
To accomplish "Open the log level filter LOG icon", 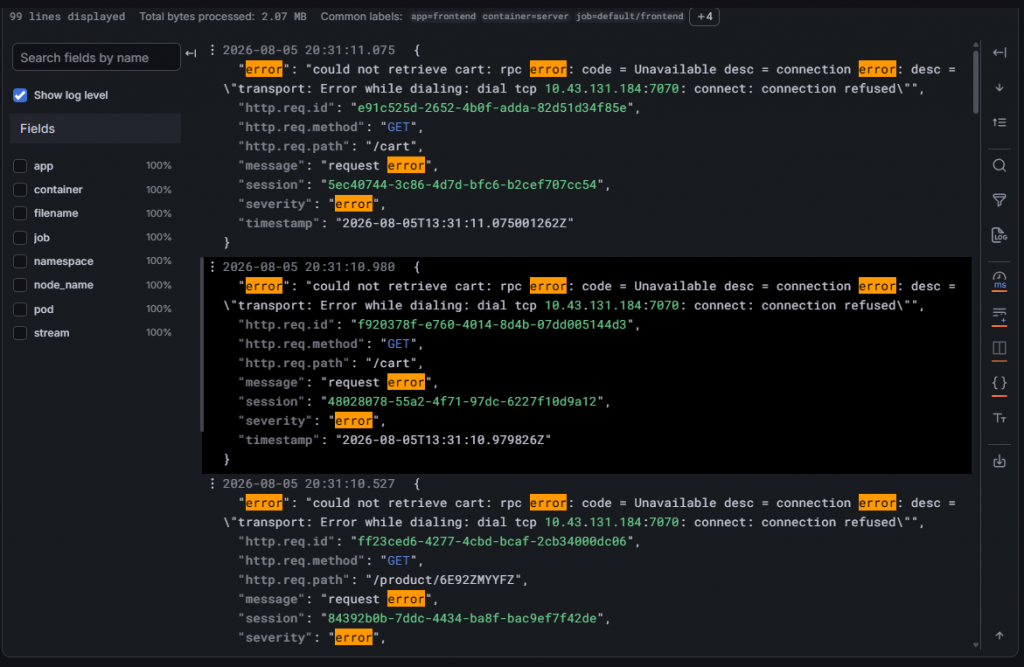I will point(999,235).
